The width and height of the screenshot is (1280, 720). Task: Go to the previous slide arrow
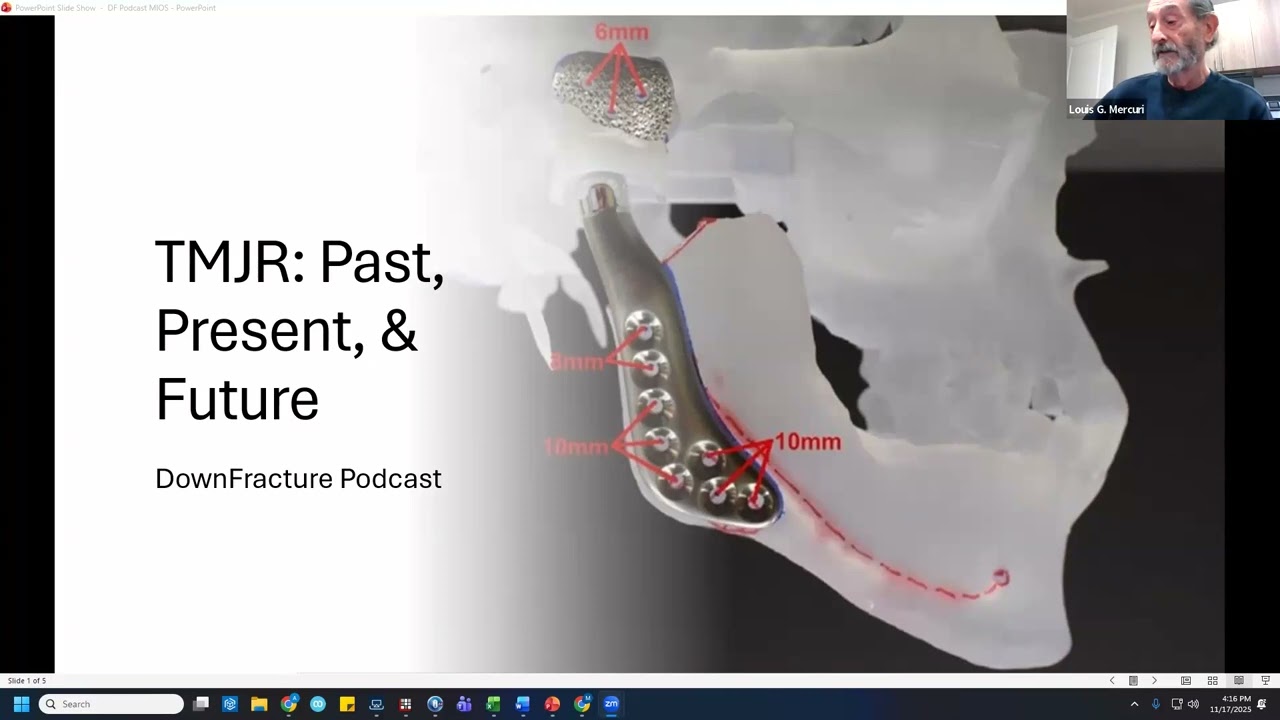(x=1112, y=681)
